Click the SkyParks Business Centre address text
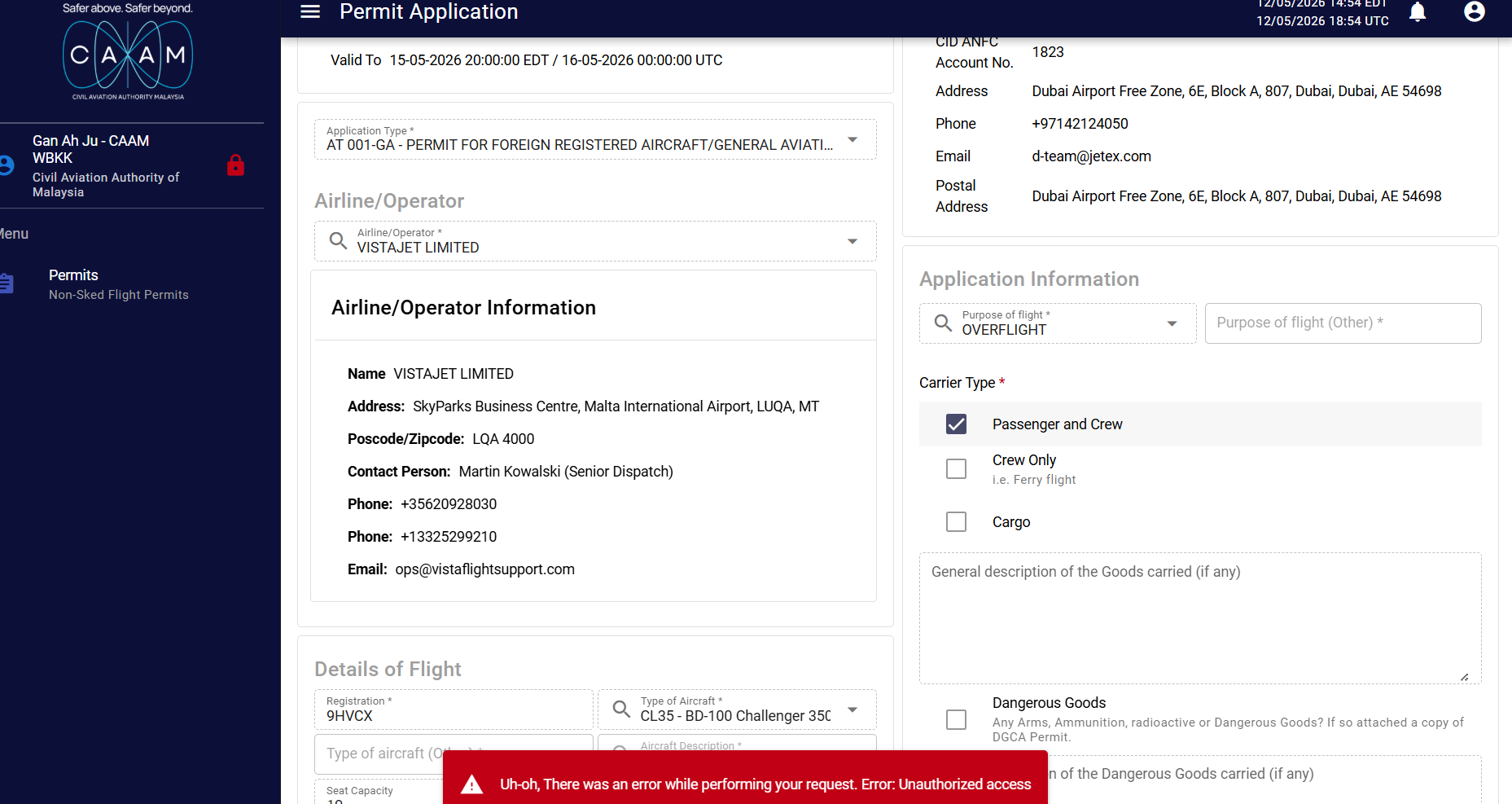The image size is (1512, 804). 616,406
